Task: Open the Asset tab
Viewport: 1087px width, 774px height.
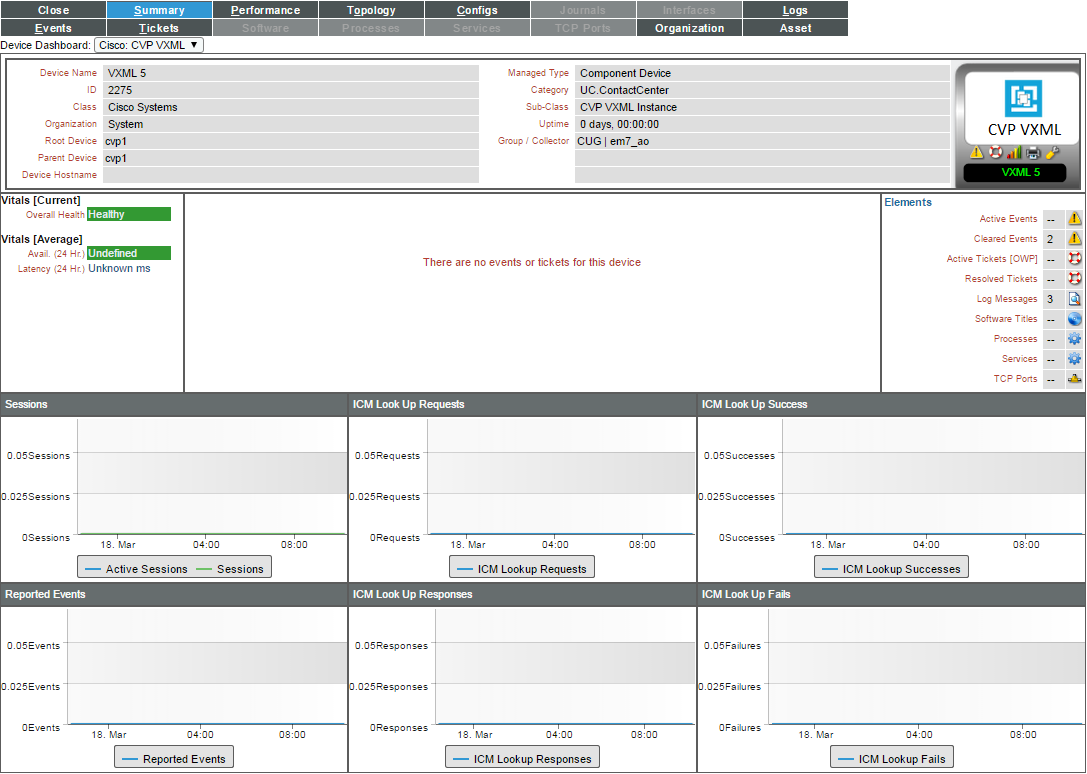Action: pos(795,28)
